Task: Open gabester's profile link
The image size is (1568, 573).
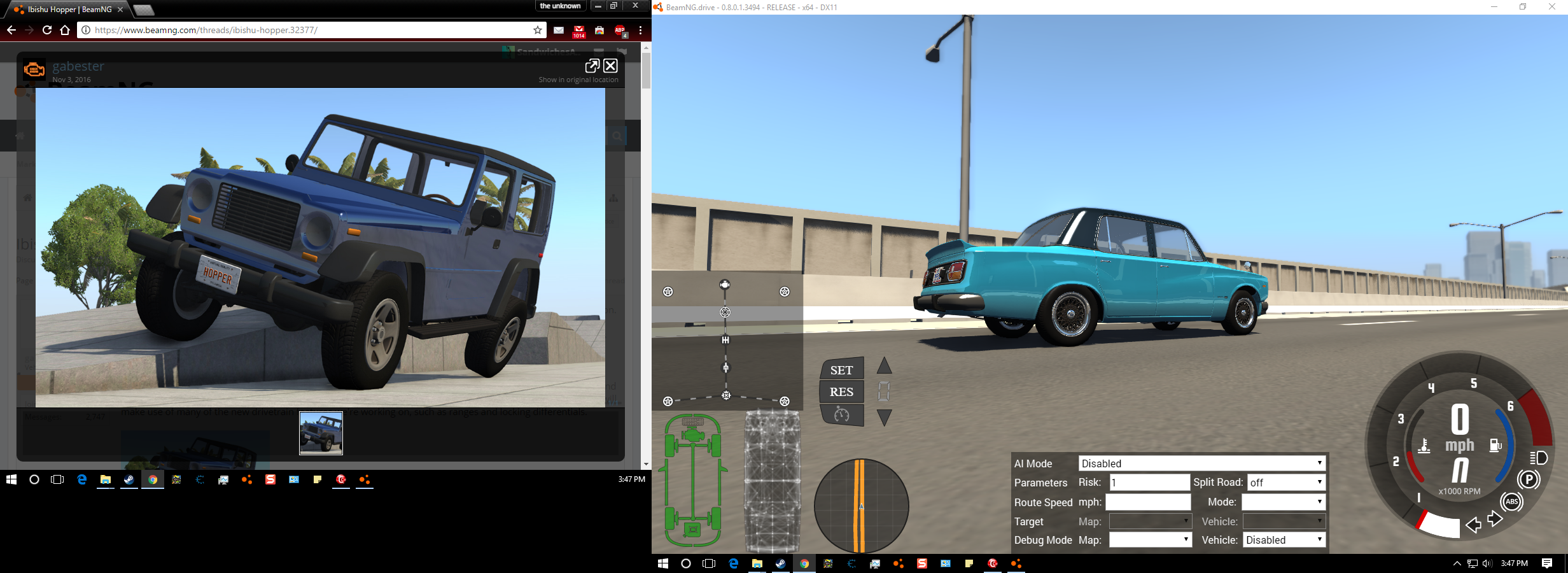Action: coord(78,66)
